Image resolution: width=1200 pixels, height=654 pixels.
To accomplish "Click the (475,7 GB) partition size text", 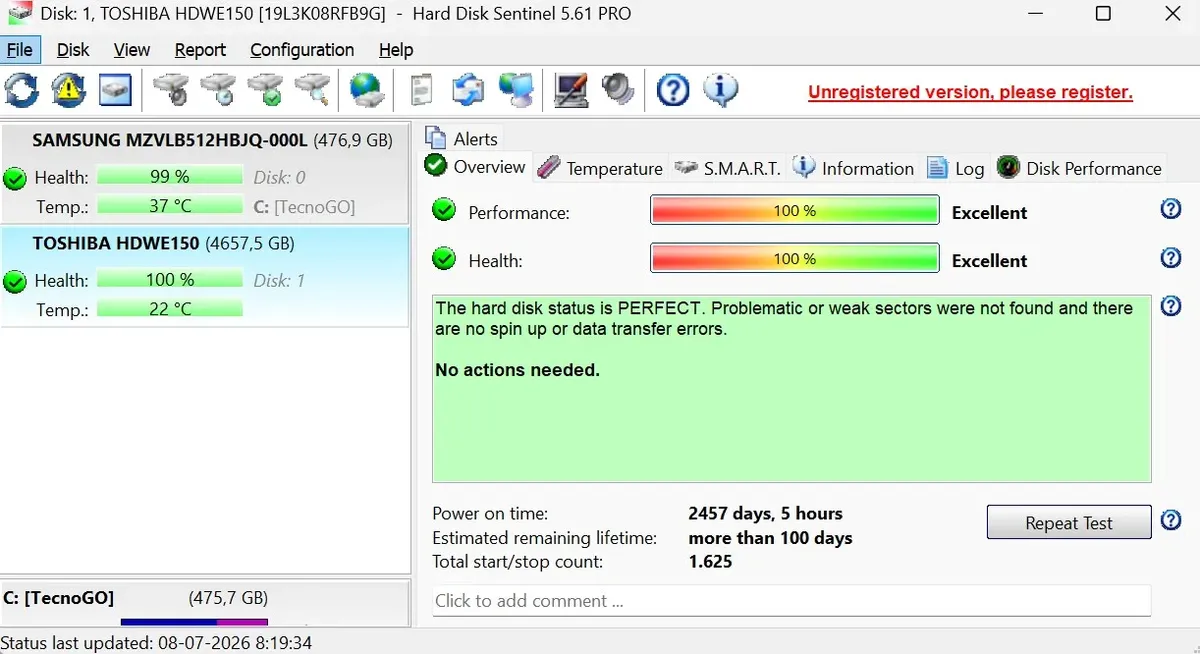I will coord(228,599).
